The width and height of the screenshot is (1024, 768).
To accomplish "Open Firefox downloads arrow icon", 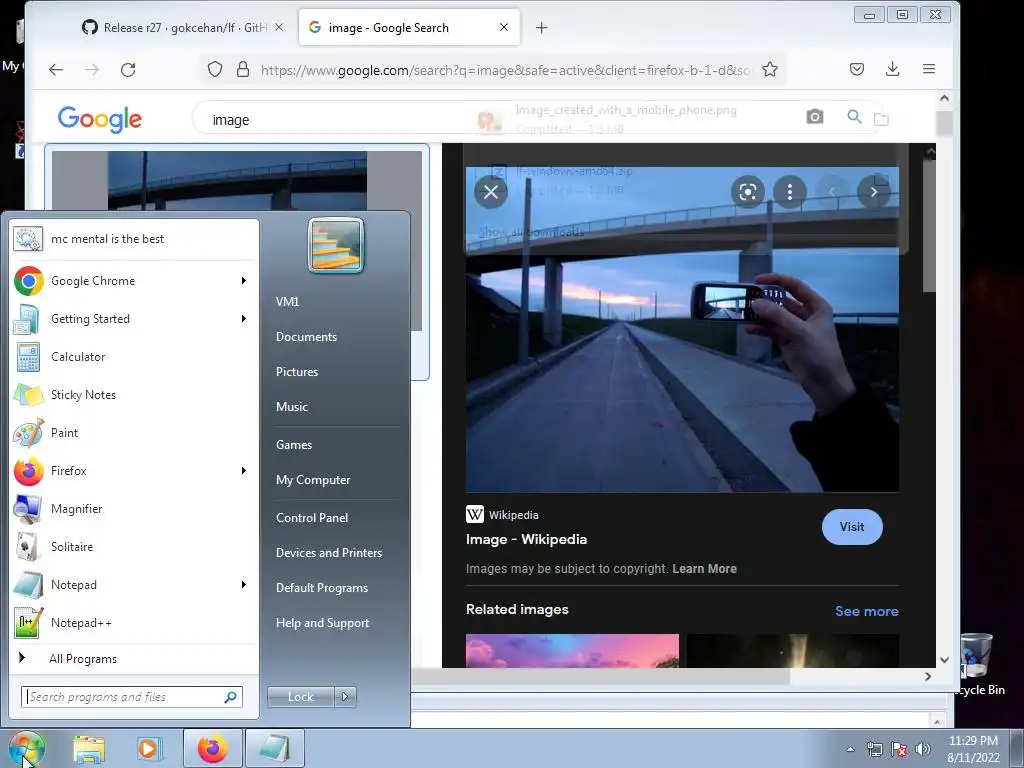I will point(892,69).
